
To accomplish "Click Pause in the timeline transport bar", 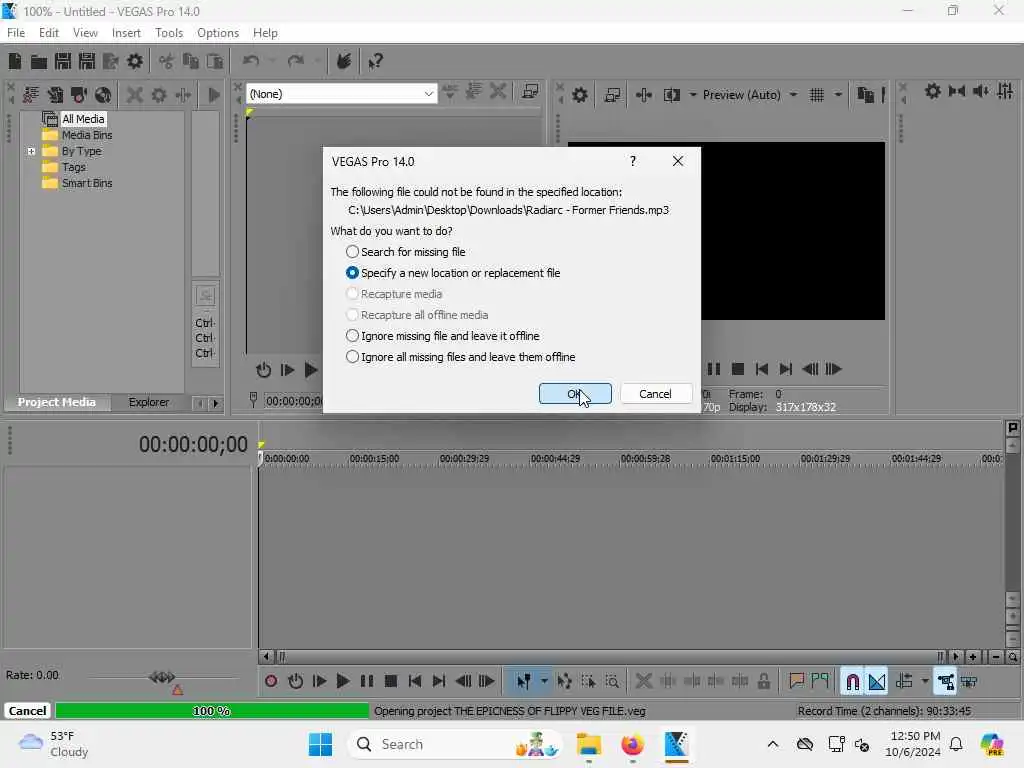I will pos(366,681).
